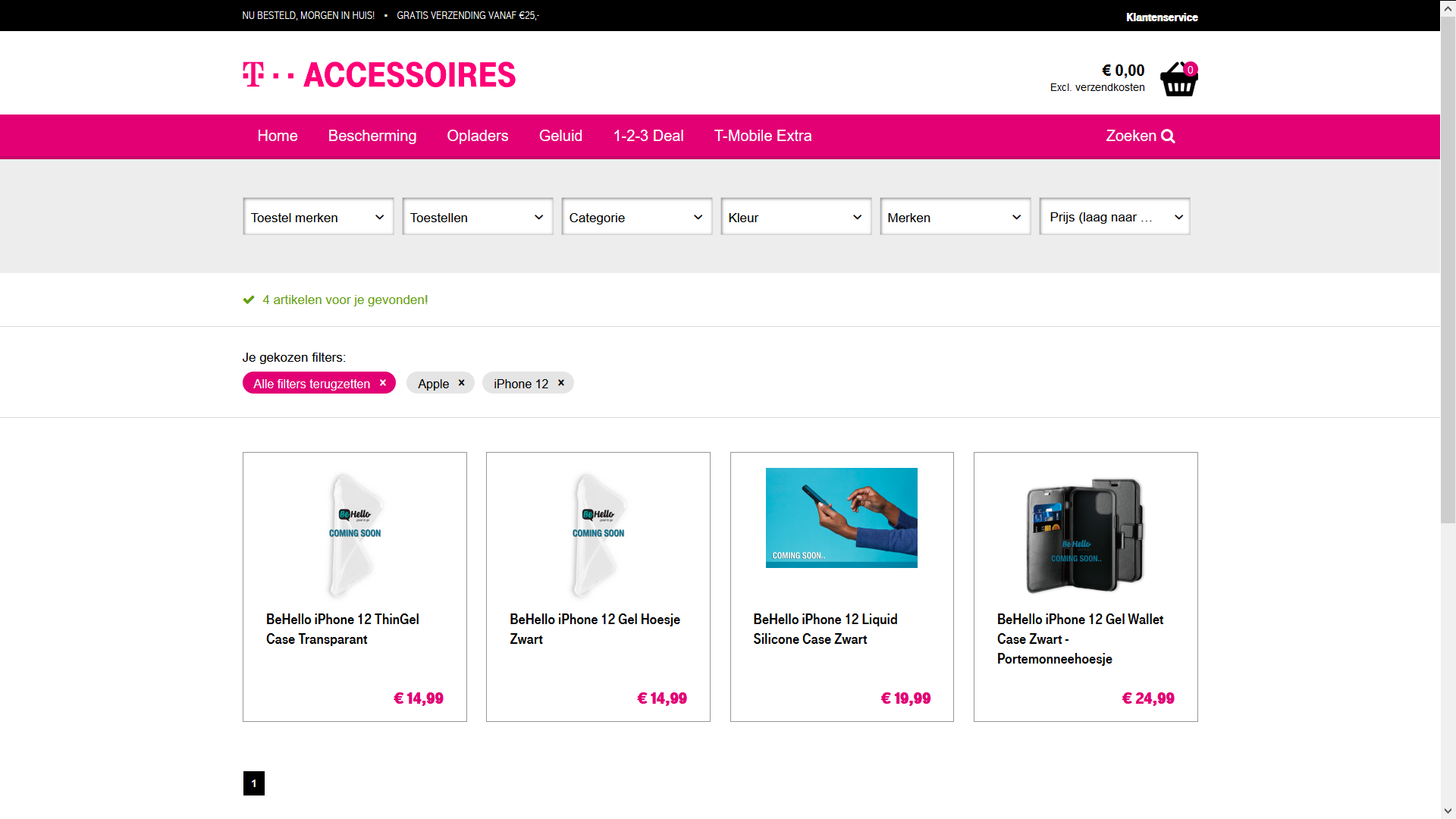Viewport: 1456px width, 819px height.
Task: Remove the Apple filter chip
Action: [461, 383]
